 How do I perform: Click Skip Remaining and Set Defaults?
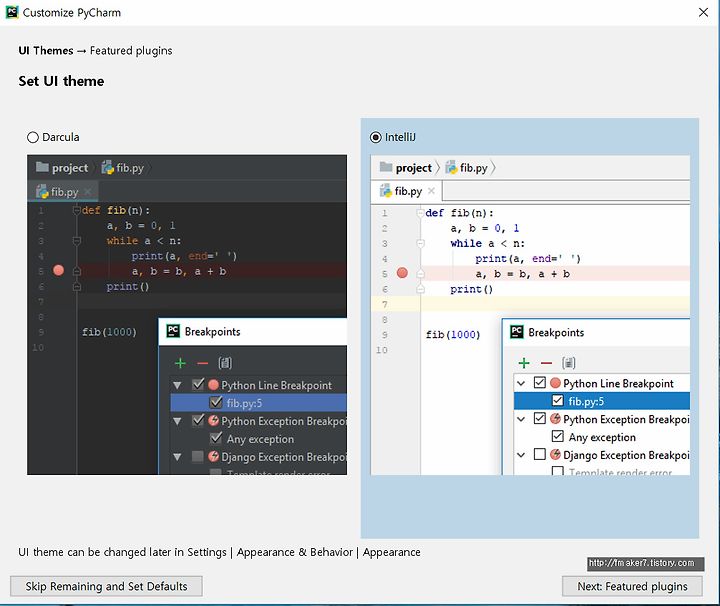tap(106, 586)
